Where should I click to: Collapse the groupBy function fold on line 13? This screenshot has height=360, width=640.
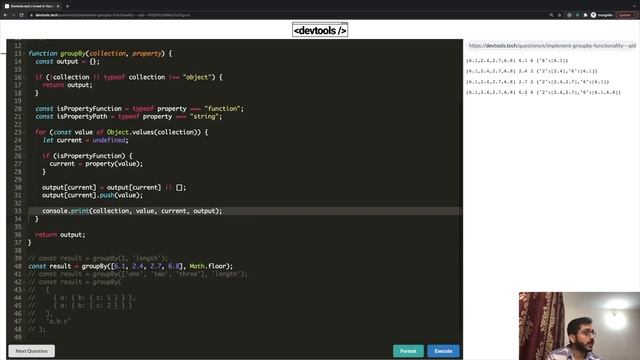point(24,53)
